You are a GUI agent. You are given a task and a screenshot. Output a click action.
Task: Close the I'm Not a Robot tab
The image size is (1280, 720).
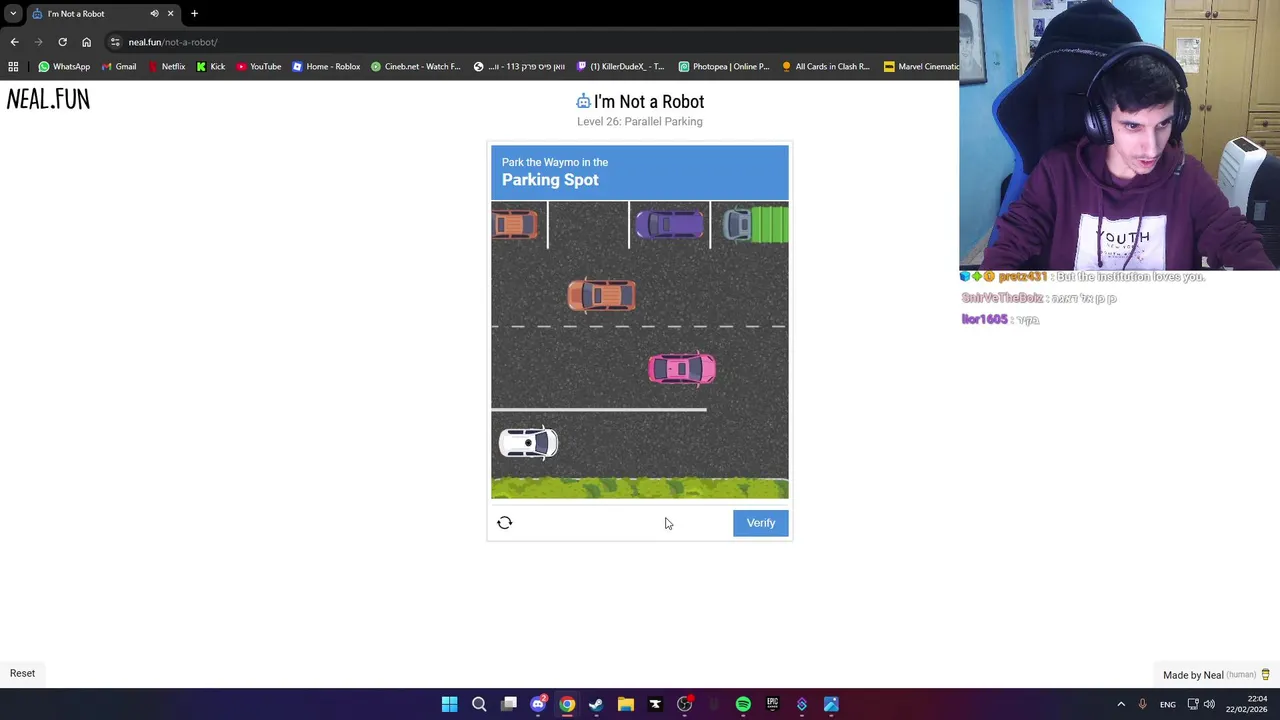pos(170,14)
